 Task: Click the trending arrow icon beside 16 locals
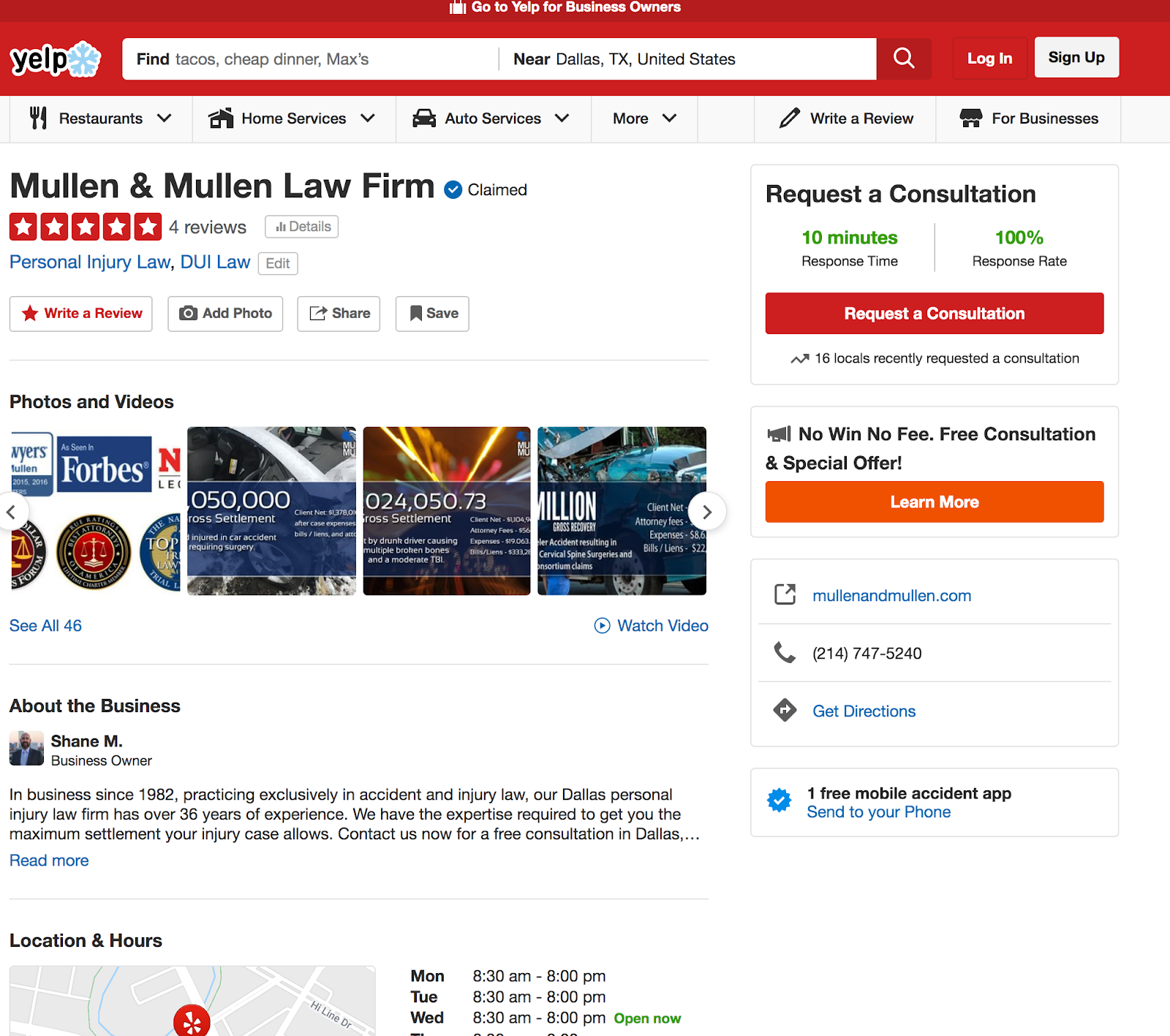800,358
